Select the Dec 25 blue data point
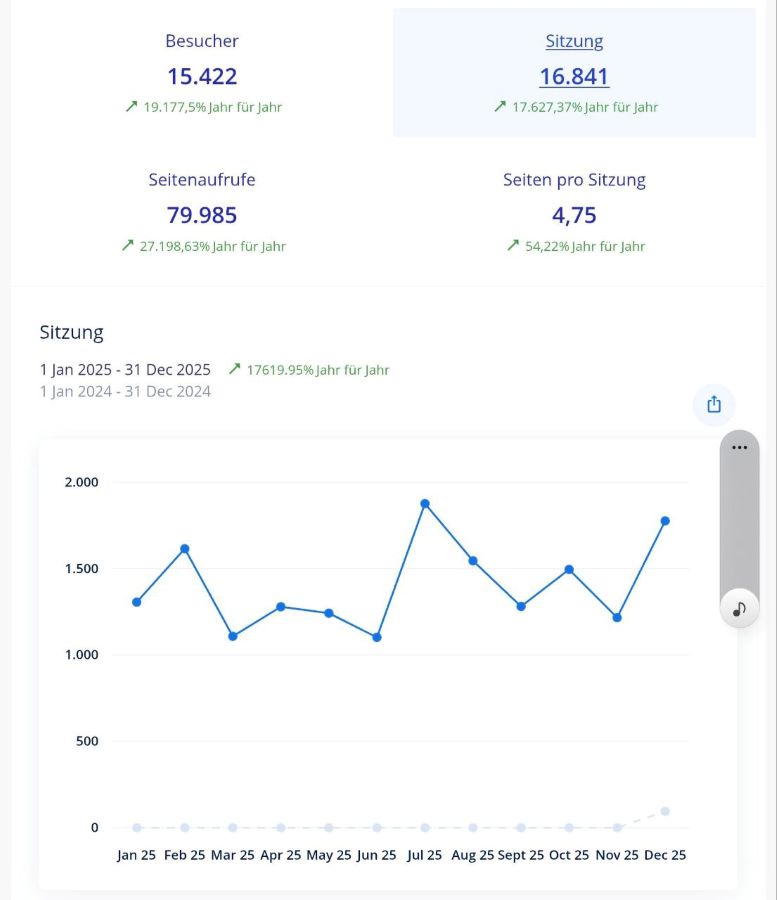This screenshot has width=777, height=900. (665, 521)
